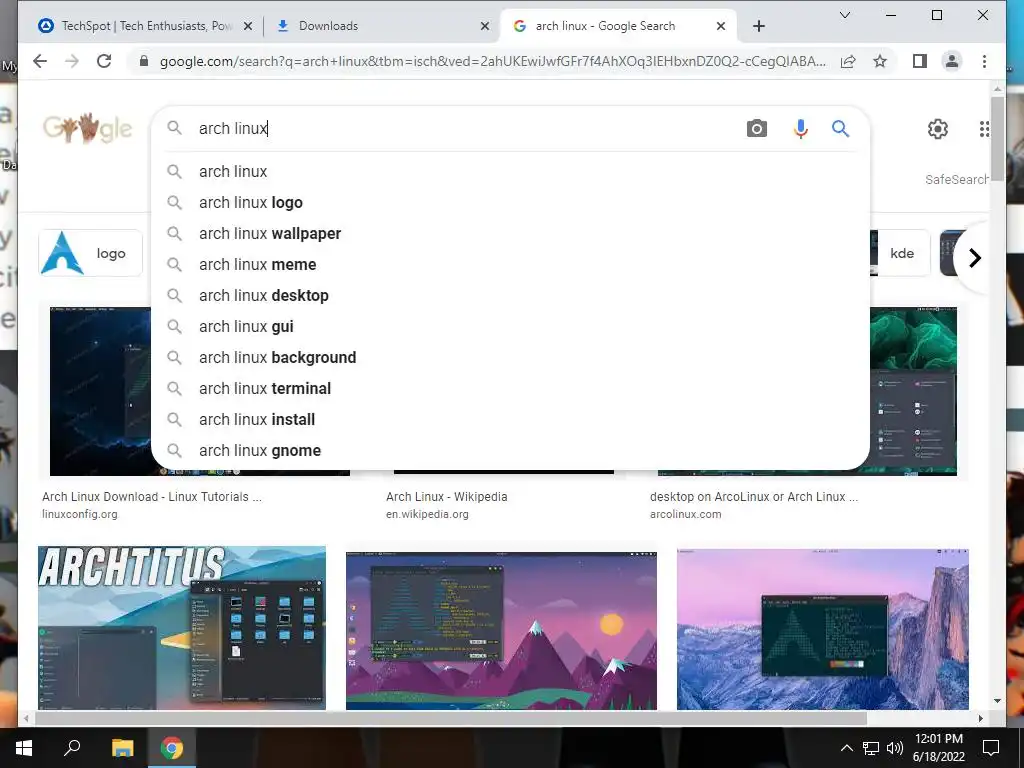1024x768 pixels.
Task: Close the TechSpot tab
Action: 248,26
